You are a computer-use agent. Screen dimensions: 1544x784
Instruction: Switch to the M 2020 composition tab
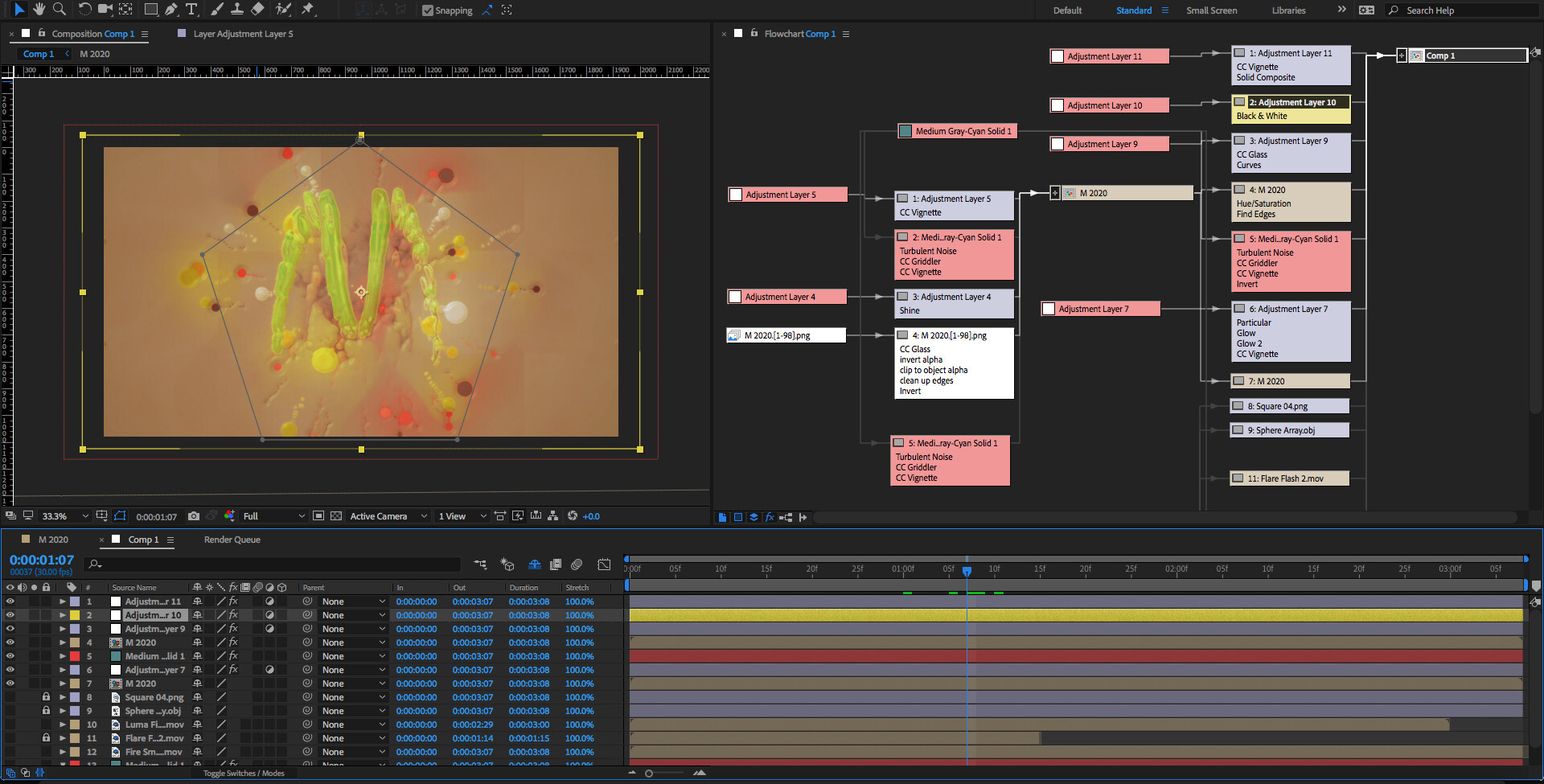coord(52,540)
